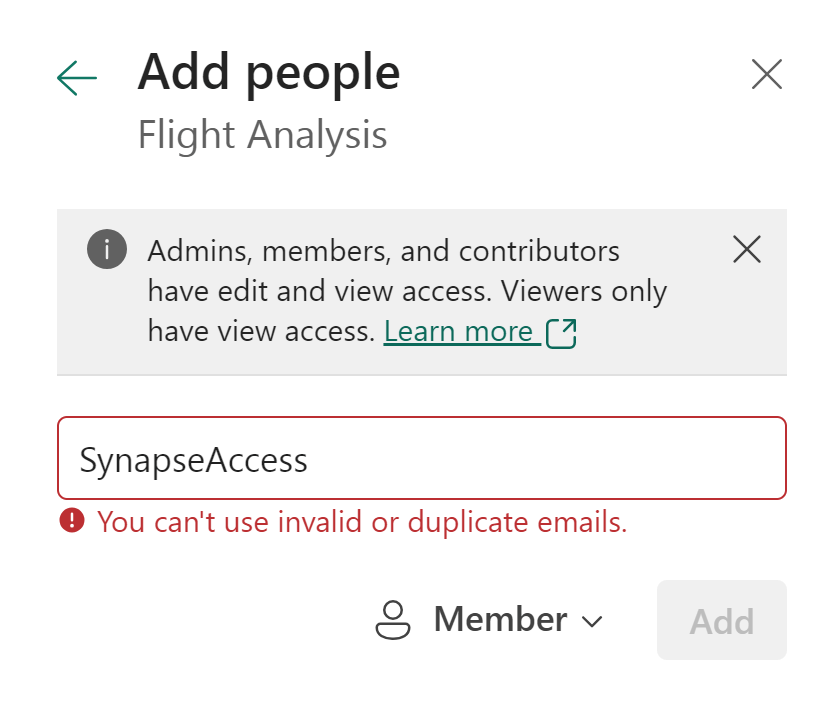Click the person icon beside Member
The width and height of the screenshot is (840, 701).
393,620
